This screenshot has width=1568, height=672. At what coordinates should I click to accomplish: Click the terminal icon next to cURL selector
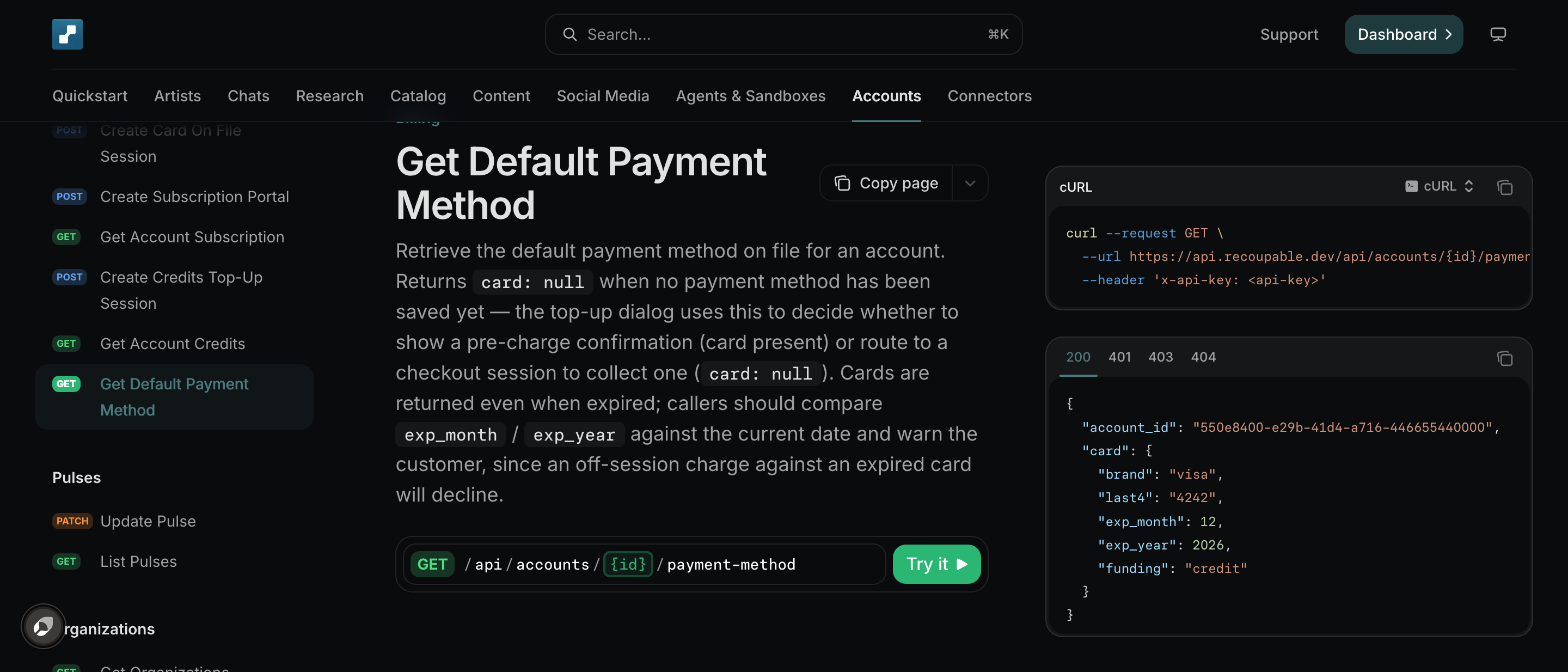coord(1411,186)
